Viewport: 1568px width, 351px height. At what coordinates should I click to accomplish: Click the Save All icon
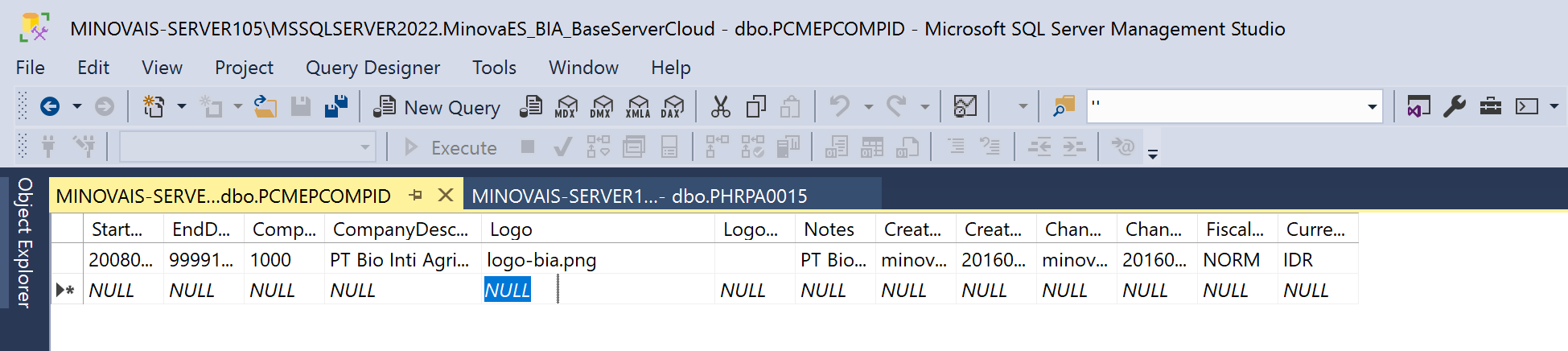click(x=336, y=106)
